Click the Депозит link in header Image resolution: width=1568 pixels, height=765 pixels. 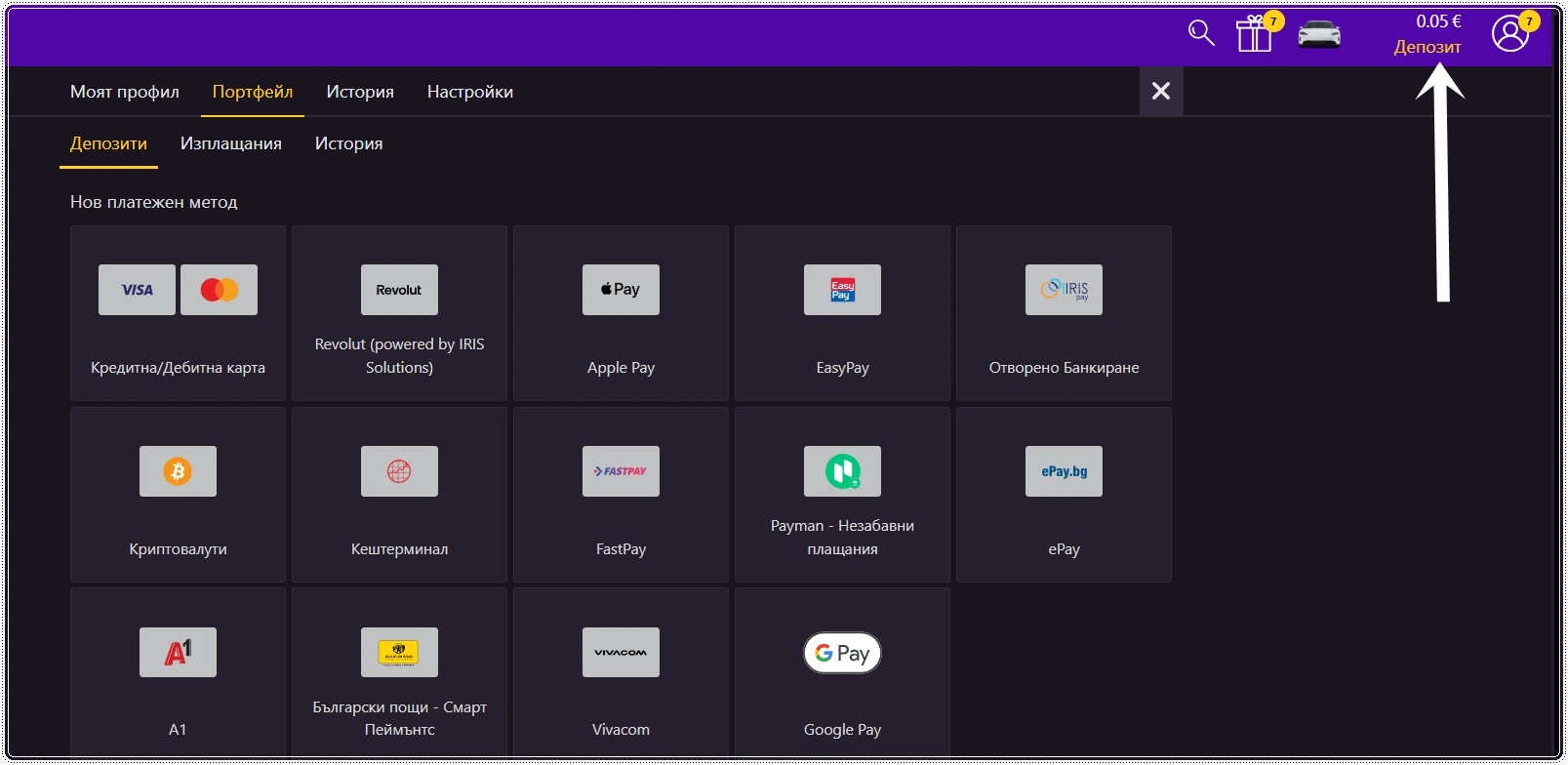(1427, 47)
